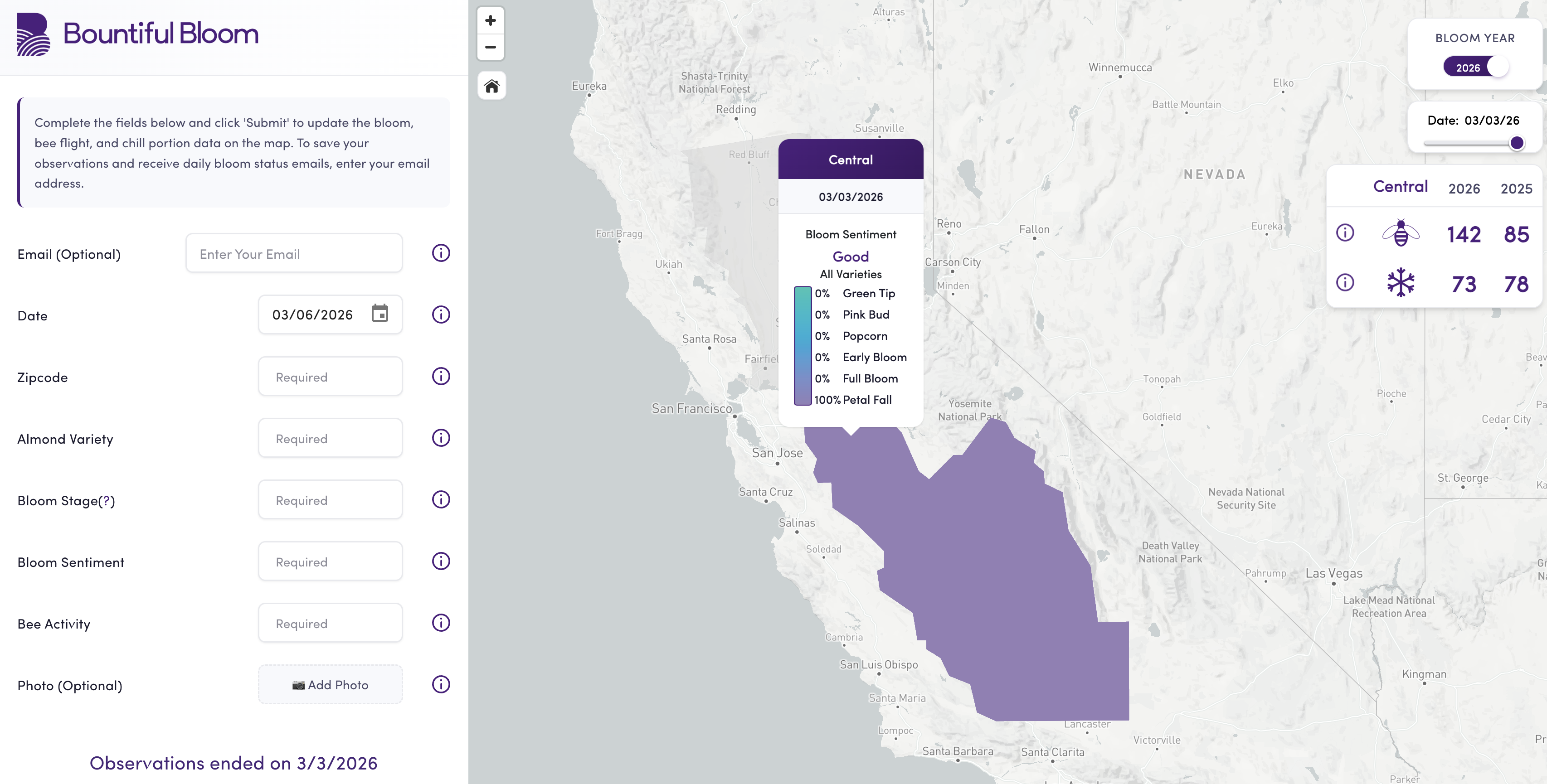1547x784 pixels.
Task: Open the calendar picker in Date field
Action: click(x=379, y=313)
